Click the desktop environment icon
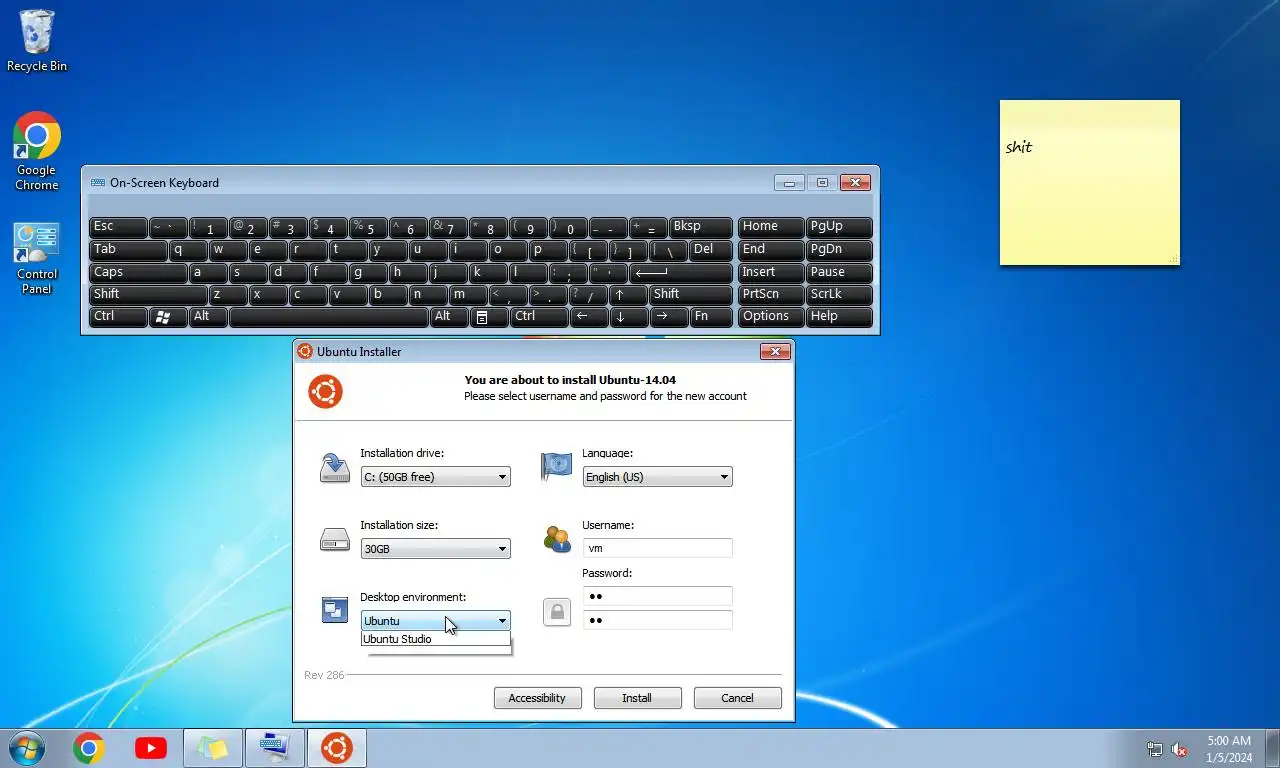Screen dimensions: 1280x768 pyautogui.click(x=335, y=610)
